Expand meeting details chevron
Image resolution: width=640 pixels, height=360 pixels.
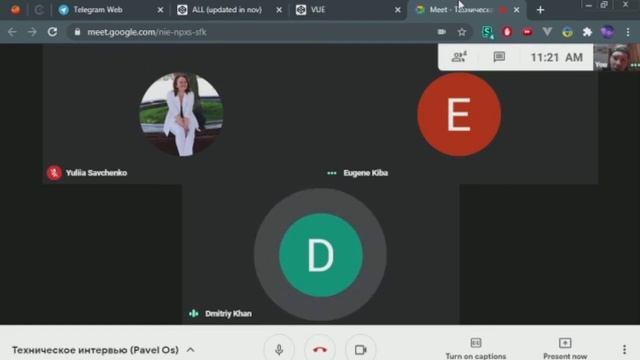click(x=191, y=350)
